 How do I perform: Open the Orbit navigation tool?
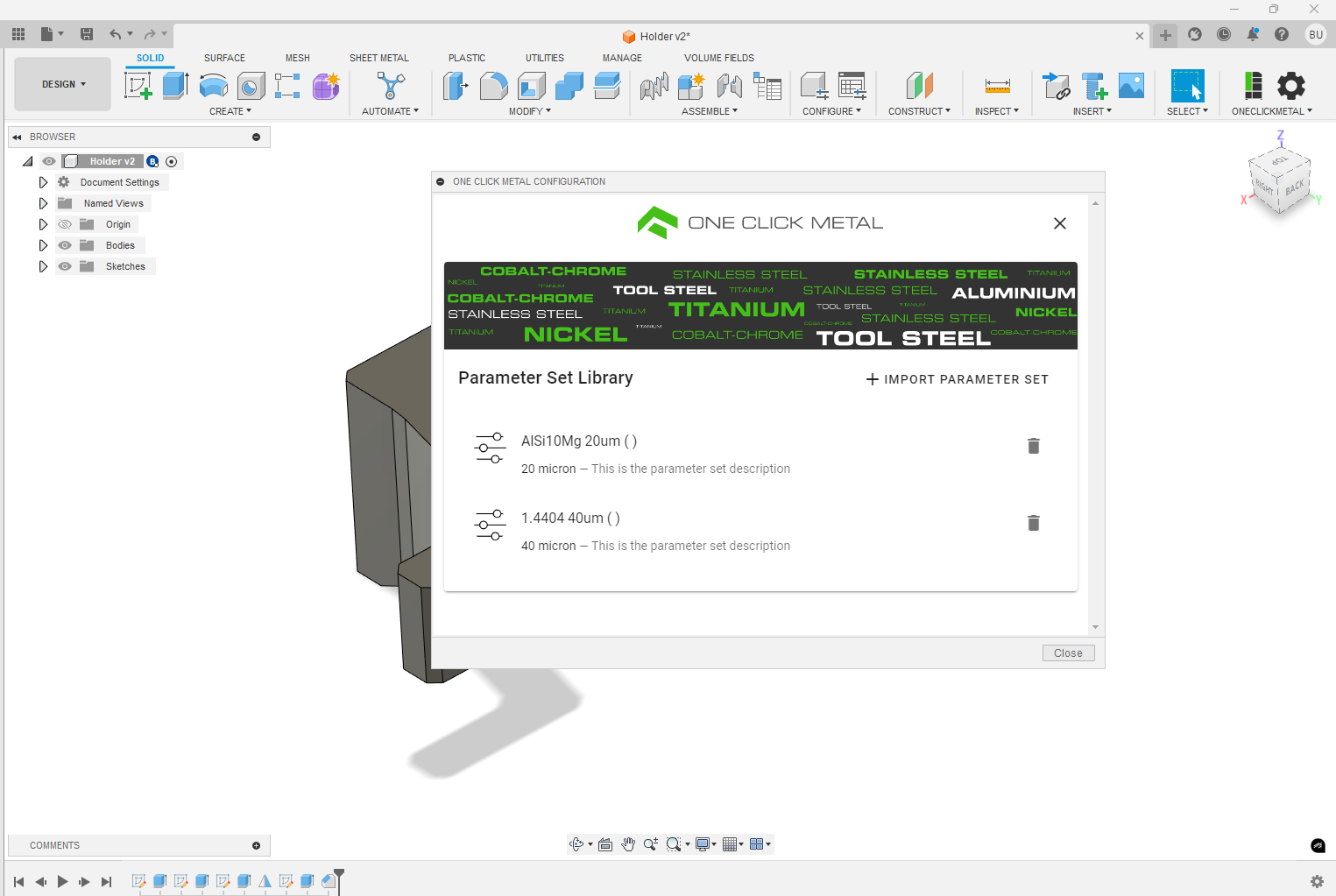click(576, 844)
